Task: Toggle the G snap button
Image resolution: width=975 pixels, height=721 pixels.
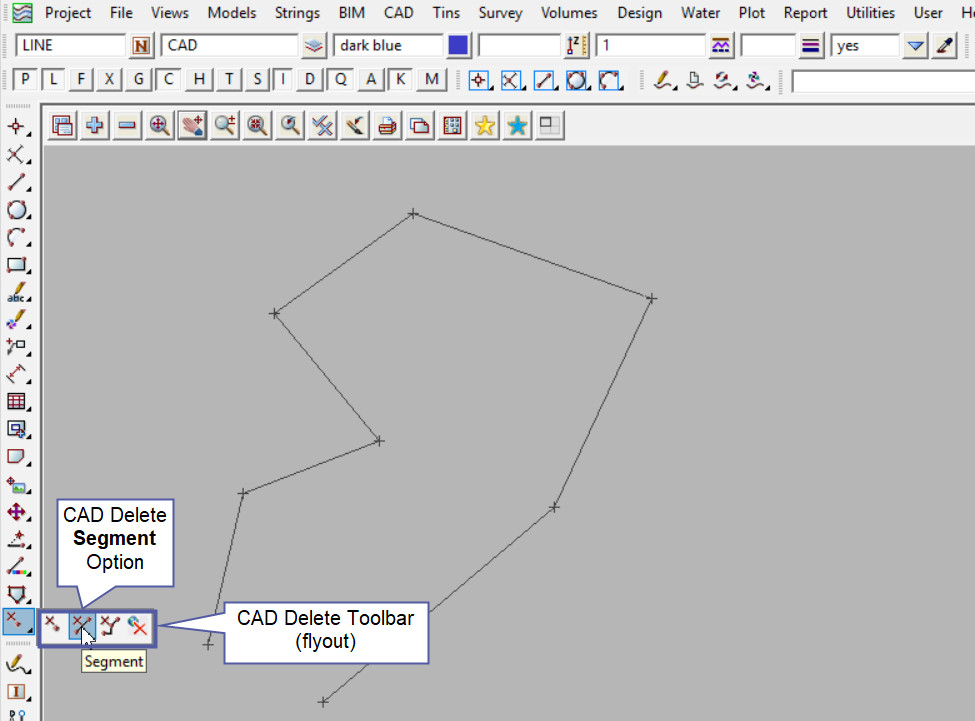Action: click(x=138, y=80)
